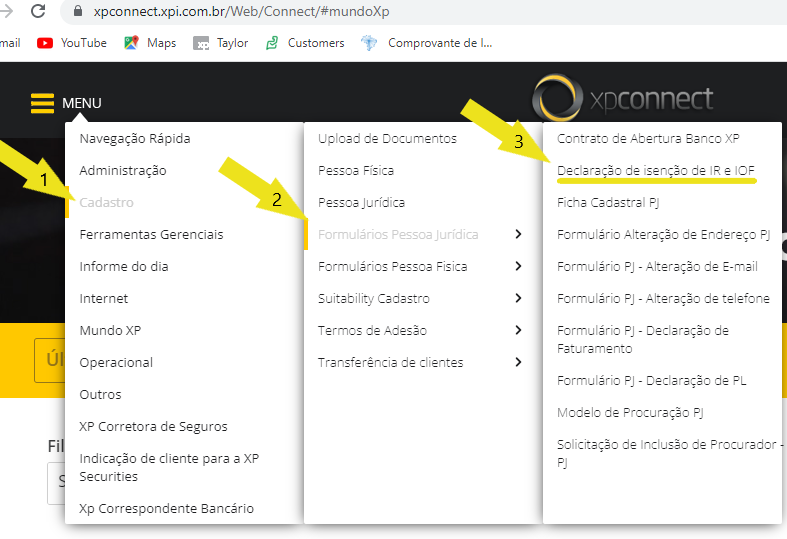
Task: Select Informe do dia menu item
Action: (x=123, y=266)
